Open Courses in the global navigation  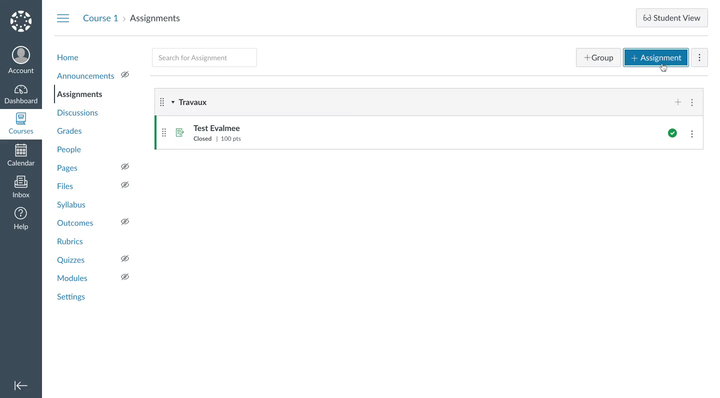coord(21,124)
